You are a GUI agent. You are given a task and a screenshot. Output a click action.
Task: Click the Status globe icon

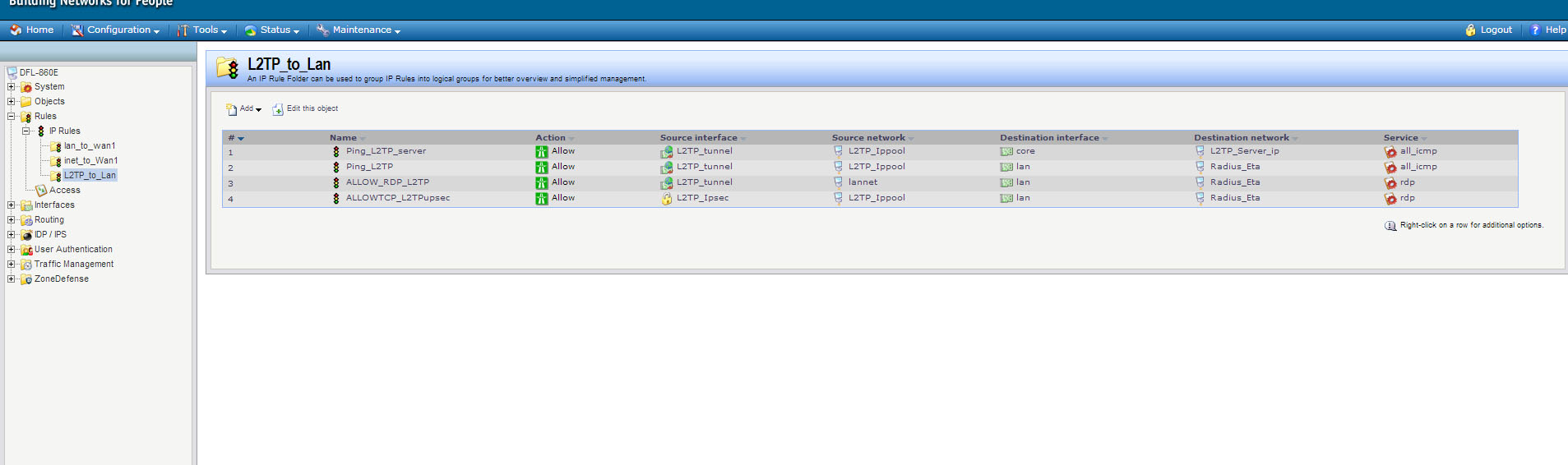(250, 30)
